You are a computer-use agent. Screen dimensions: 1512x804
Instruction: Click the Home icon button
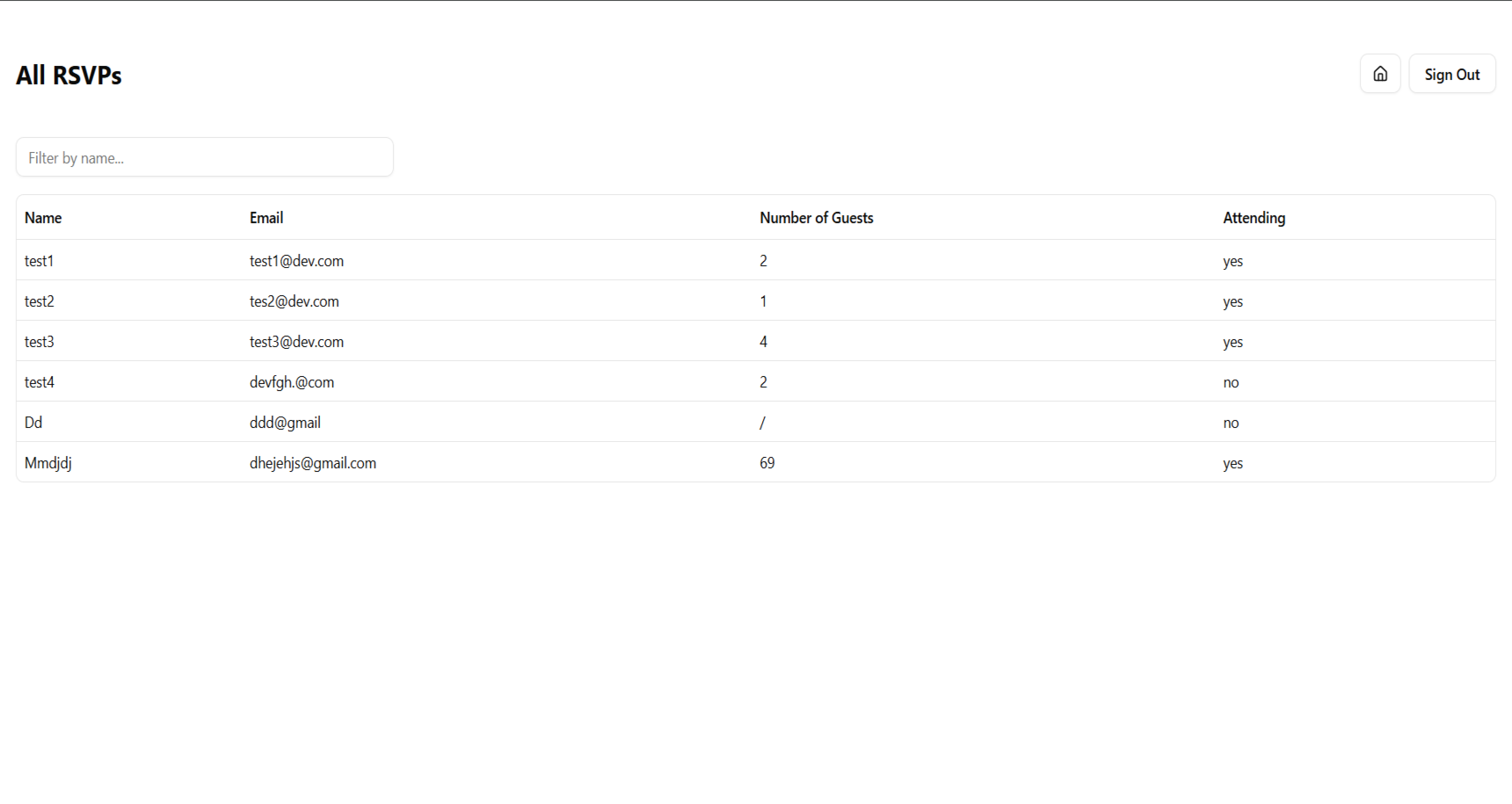pos(1380,74)
